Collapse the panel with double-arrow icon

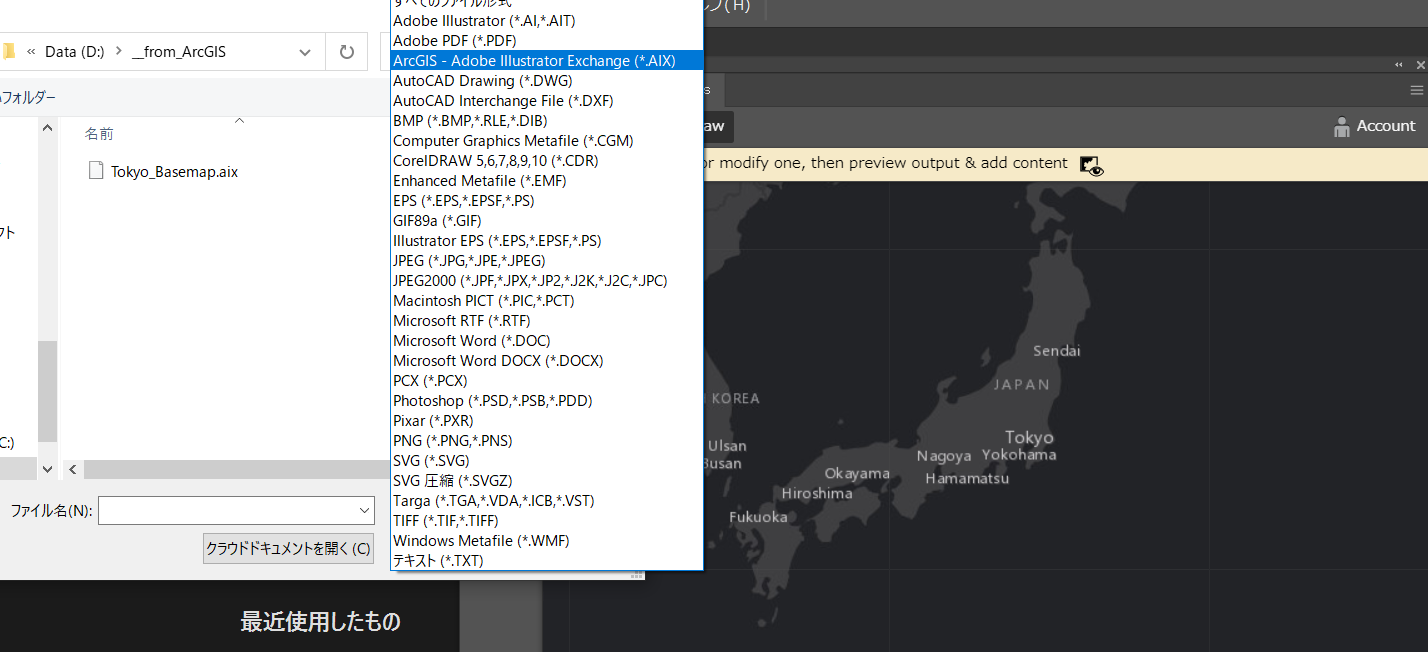(1400, 64)
